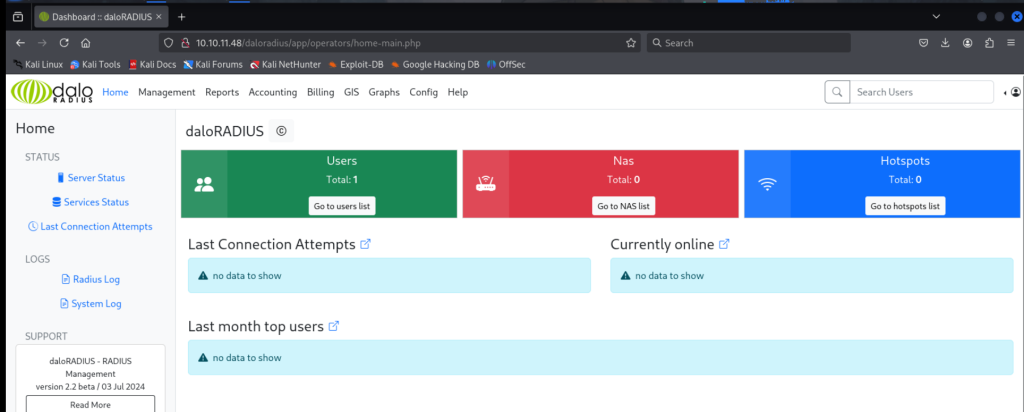The width and height of the screenshot is (1024, 412).
Task: Reload the page with the refresh icon
Action: 63,43
